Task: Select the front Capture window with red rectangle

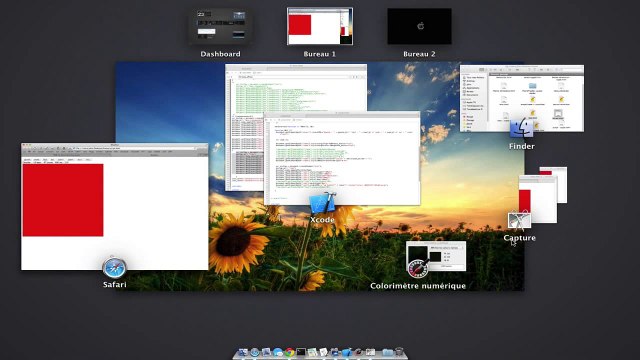Action: [538, 199]
